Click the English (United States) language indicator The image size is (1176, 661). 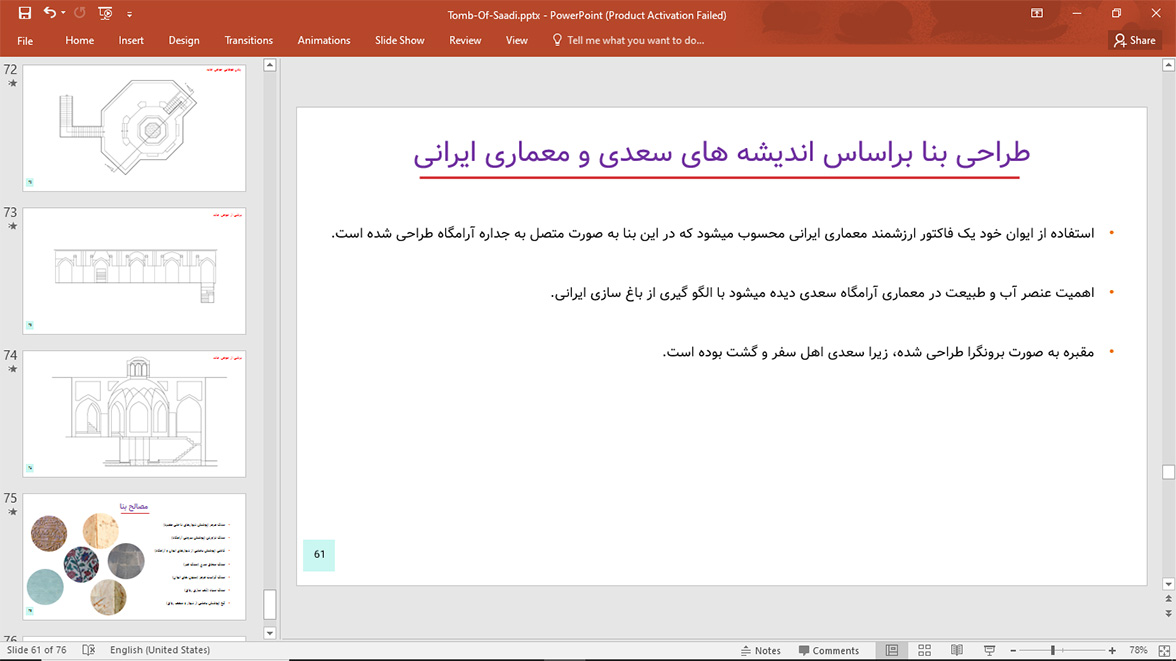click(x=160, y=650)
